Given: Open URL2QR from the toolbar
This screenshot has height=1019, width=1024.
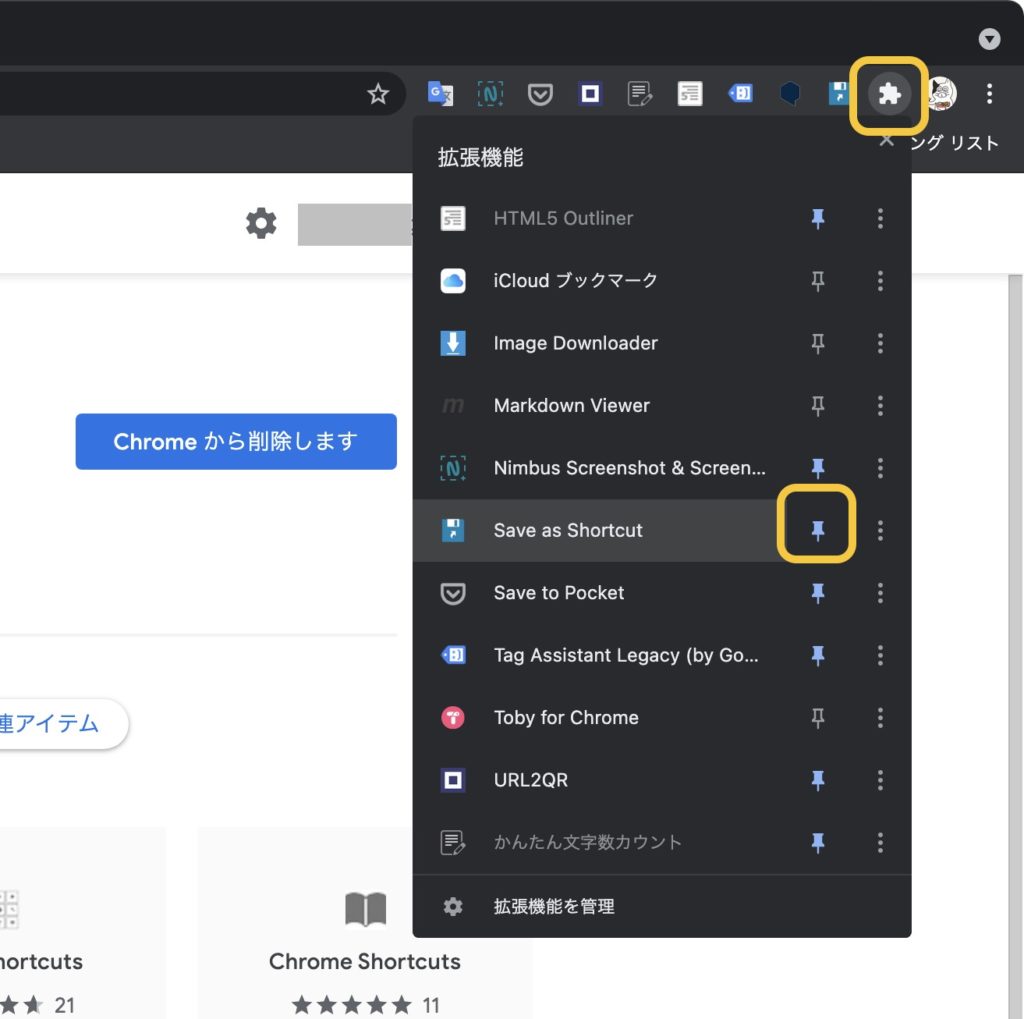Looking at the screenshot, I should [x=590, y=93].
